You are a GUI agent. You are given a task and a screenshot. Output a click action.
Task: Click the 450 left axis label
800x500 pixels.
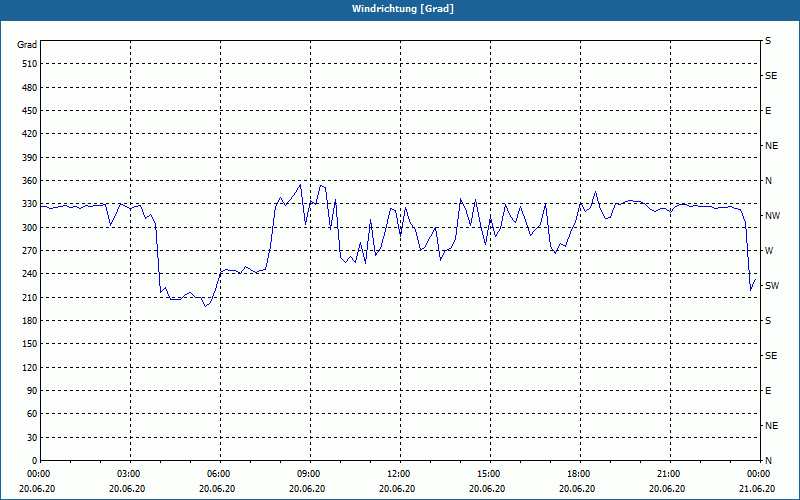coord(30,111)
